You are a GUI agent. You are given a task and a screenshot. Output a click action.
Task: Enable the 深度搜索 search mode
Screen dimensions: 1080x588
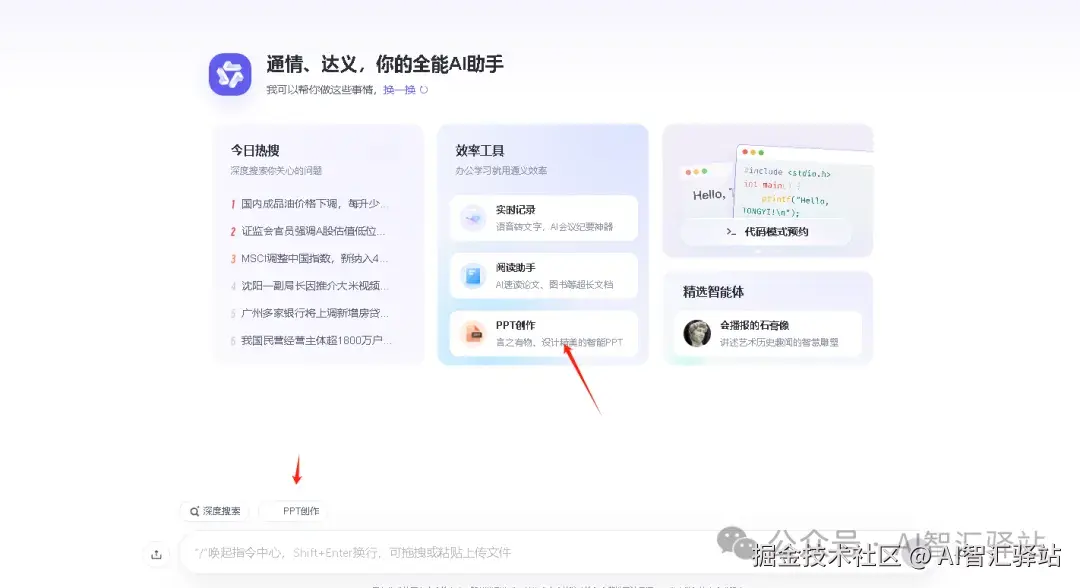[x=215, y=510]
